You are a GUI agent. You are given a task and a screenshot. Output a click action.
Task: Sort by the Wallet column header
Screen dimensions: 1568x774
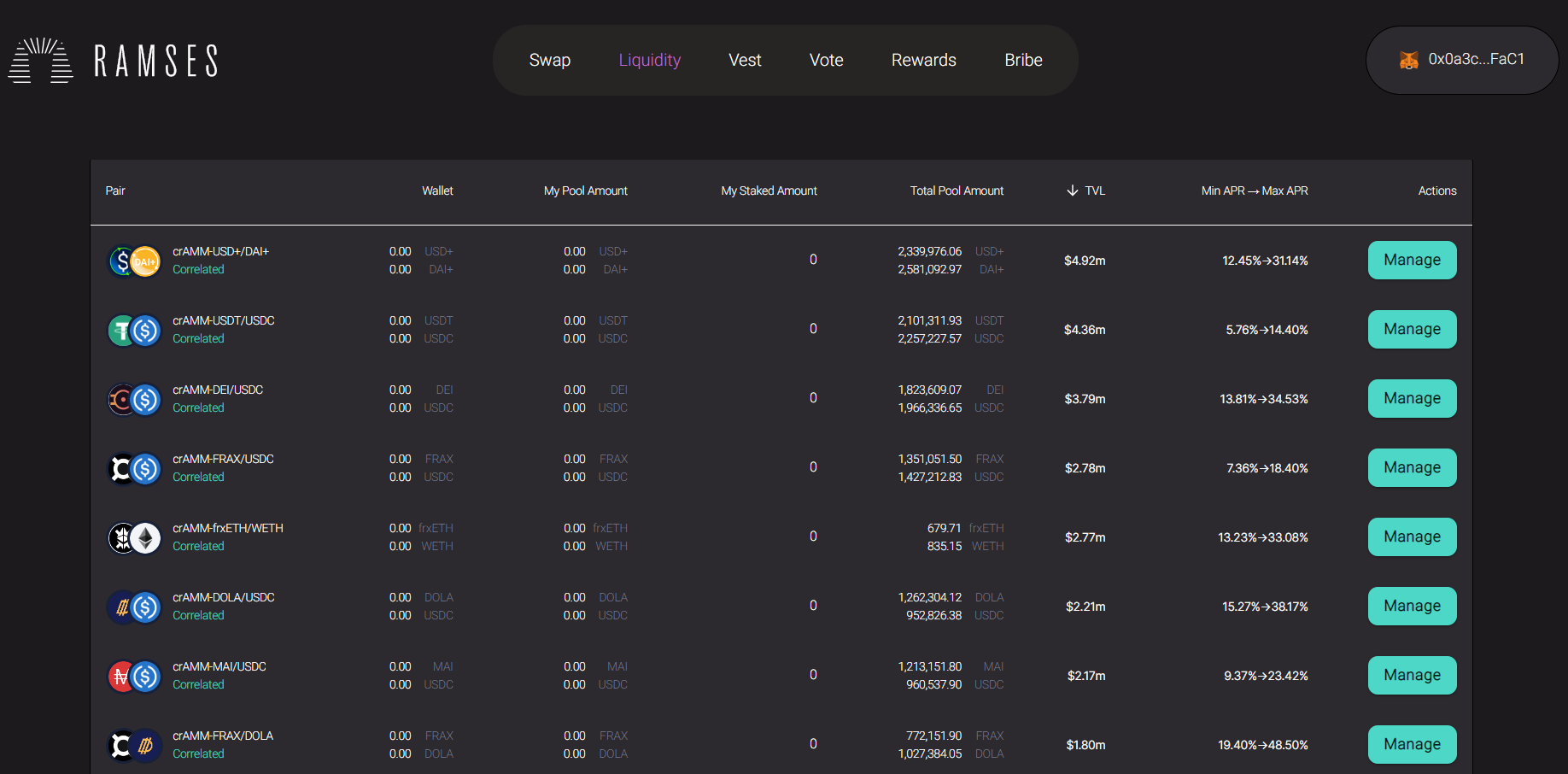pyautogui.click(x=437, y=191)
